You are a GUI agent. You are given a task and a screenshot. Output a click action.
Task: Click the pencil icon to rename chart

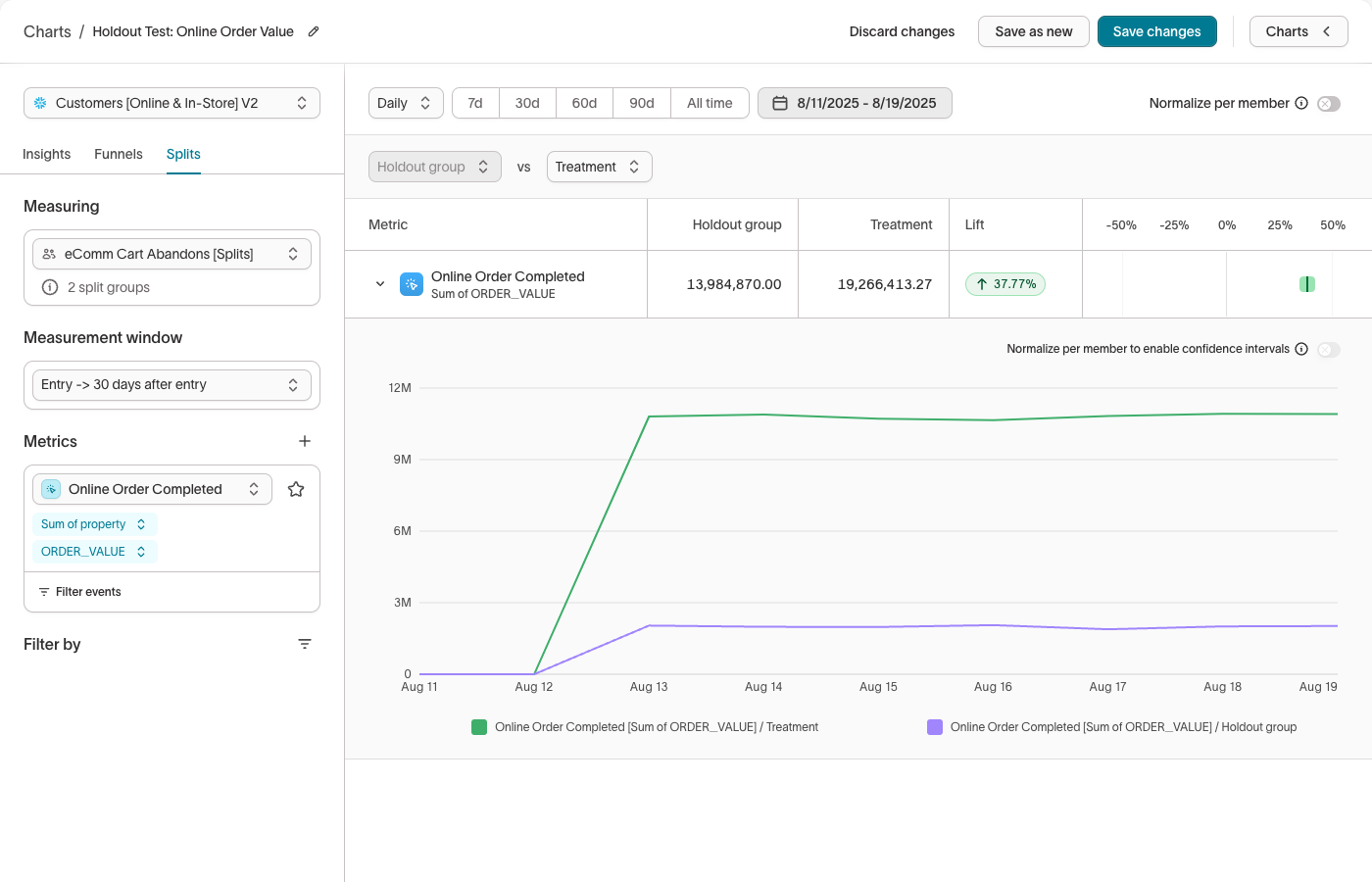pos(314,31)
